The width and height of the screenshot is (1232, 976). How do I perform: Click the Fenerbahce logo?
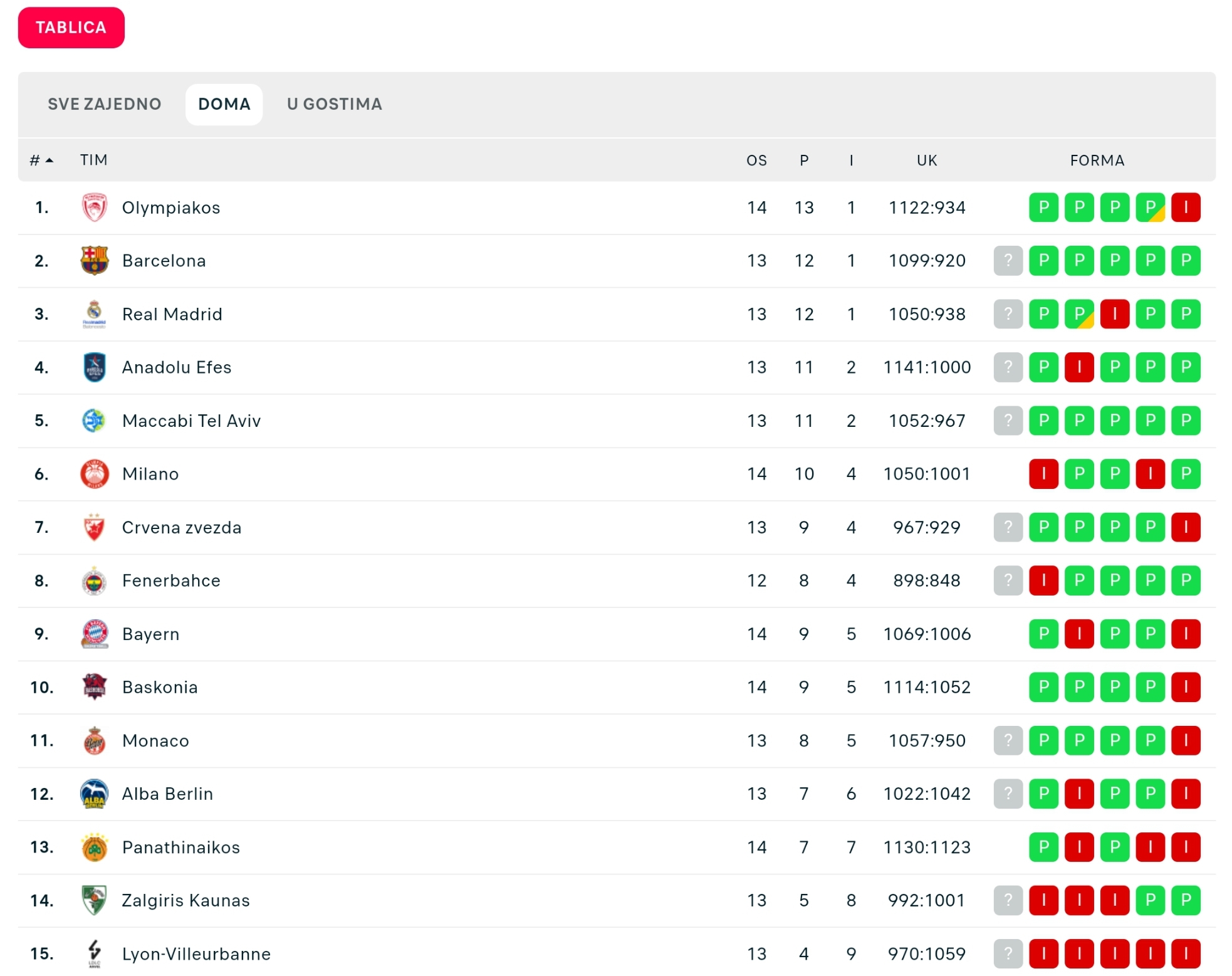[x=95, y=581]
